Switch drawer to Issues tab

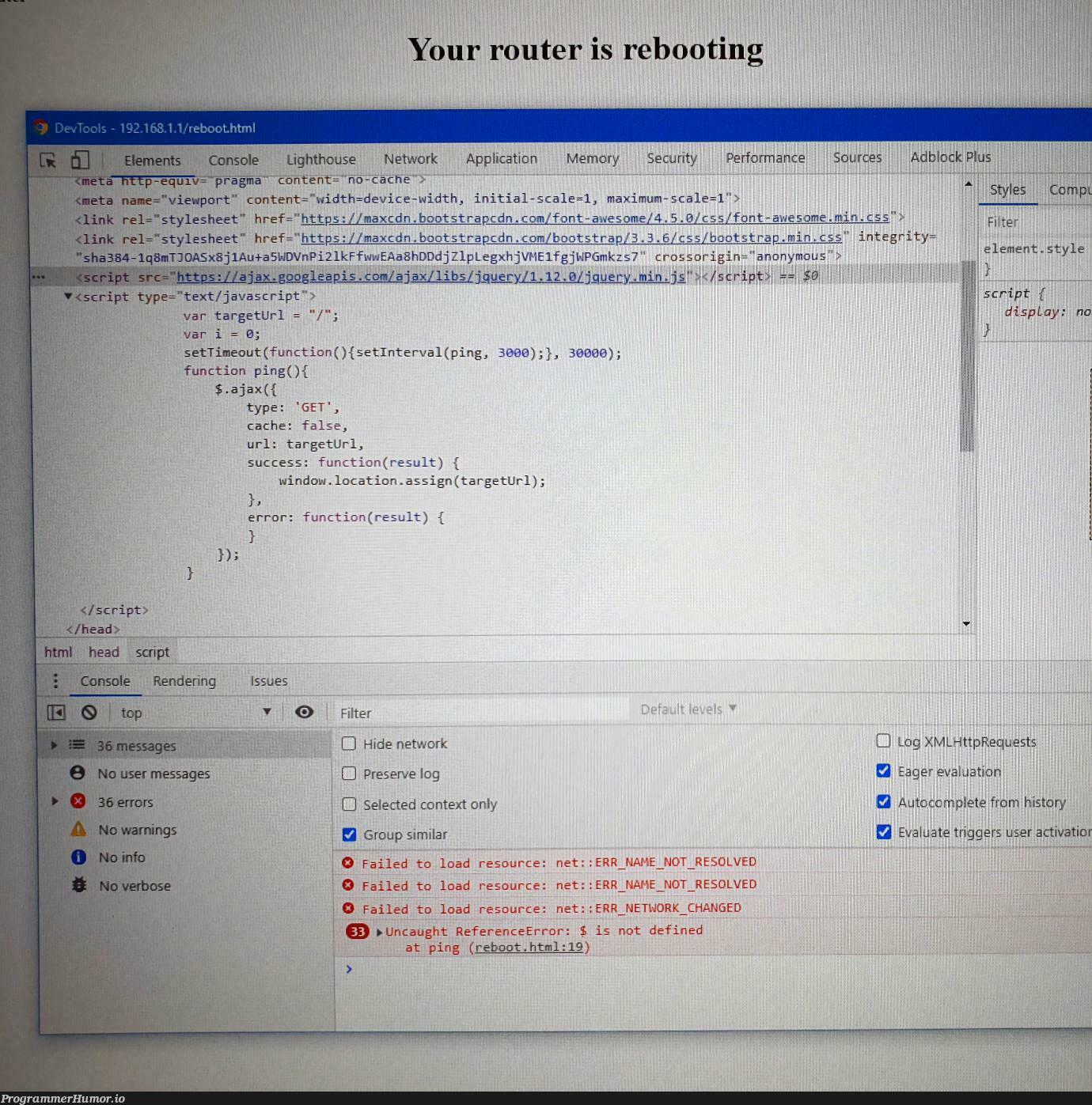269,681
